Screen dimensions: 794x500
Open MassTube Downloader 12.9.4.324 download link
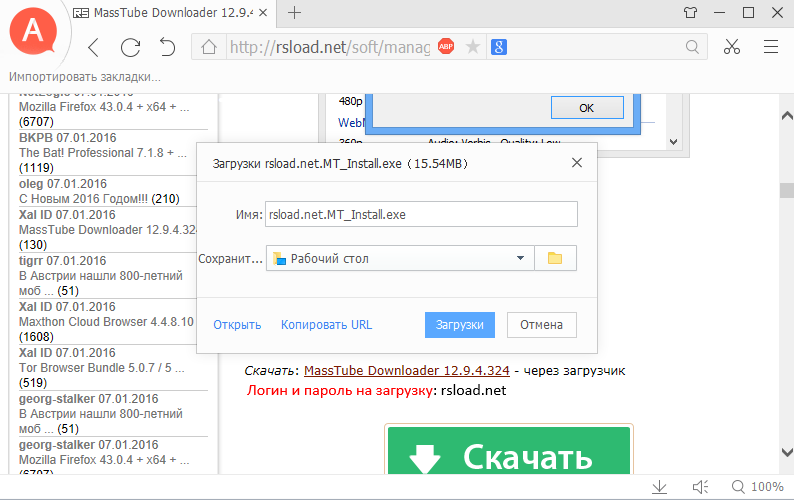click(x=407, y=370)
